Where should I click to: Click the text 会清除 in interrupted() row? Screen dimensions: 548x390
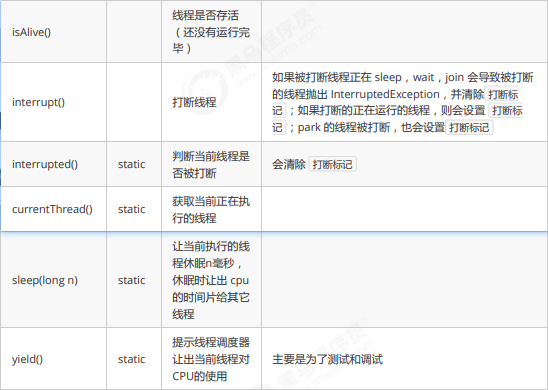pos(289,164)
